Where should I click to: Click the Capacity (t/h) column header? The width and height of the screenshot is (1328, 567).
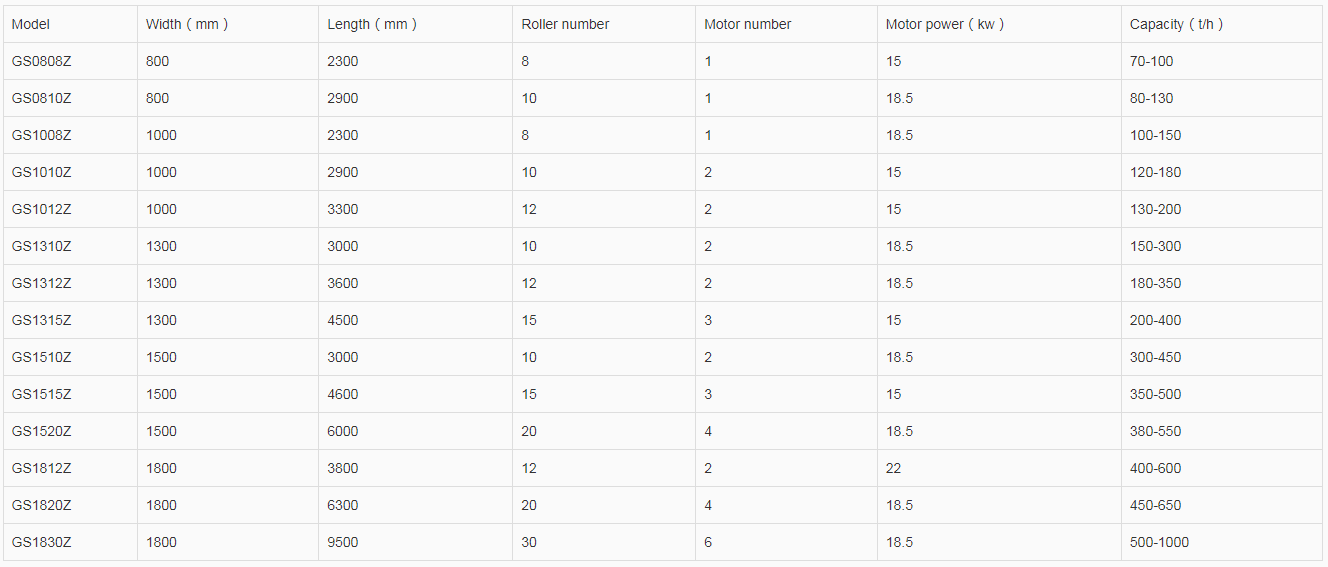1176,24
